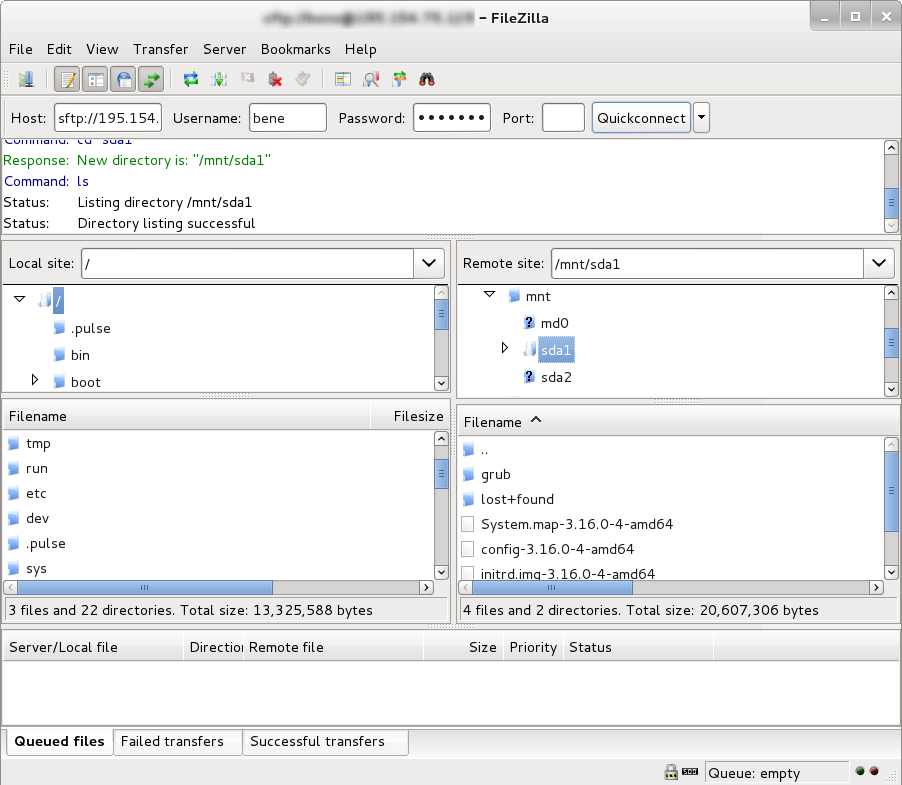
Task: Expand the Local site path dropdown
Action: click(x=429, y=263)
